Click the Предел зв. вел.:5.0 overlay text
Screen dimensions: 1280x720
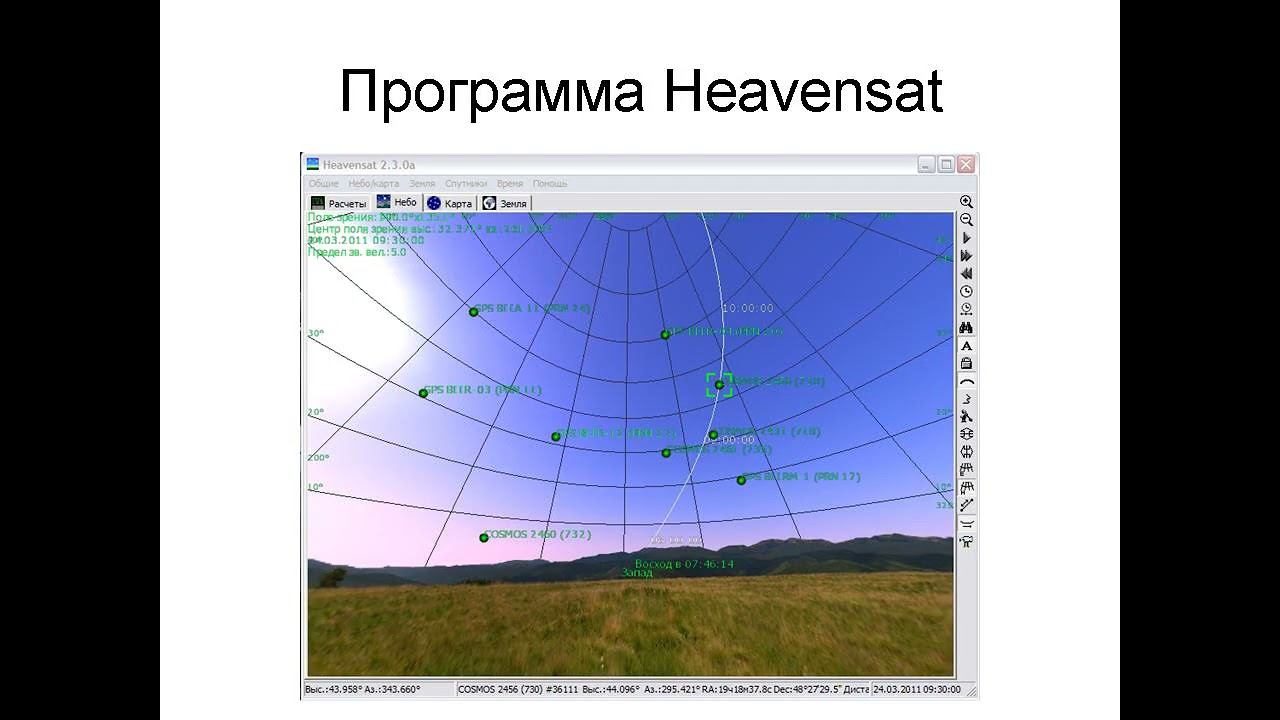[357, 252]
